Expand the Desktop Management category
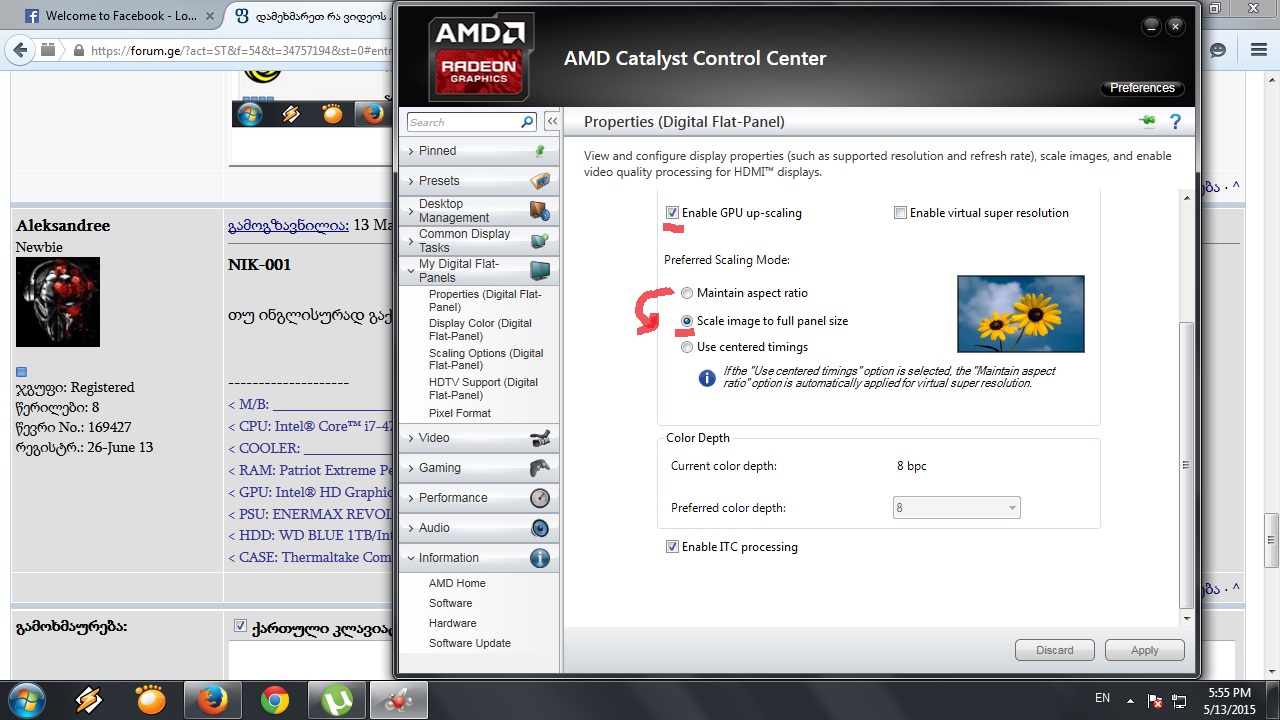Viewport: 1280px width, 720px height. pos(411,211)
